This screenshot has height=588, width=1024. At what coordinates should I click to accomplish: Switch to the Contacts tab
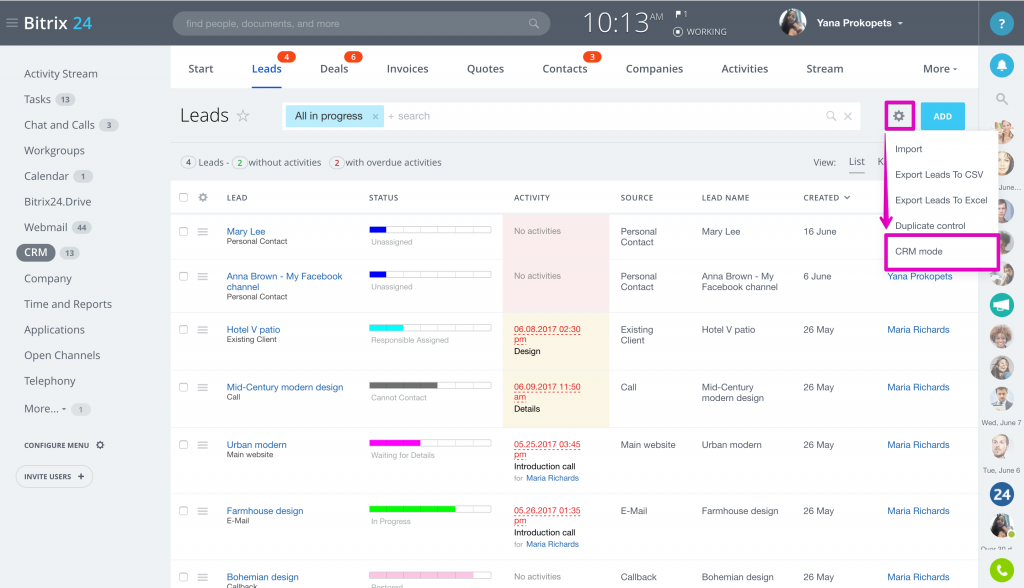click(564, 69)
